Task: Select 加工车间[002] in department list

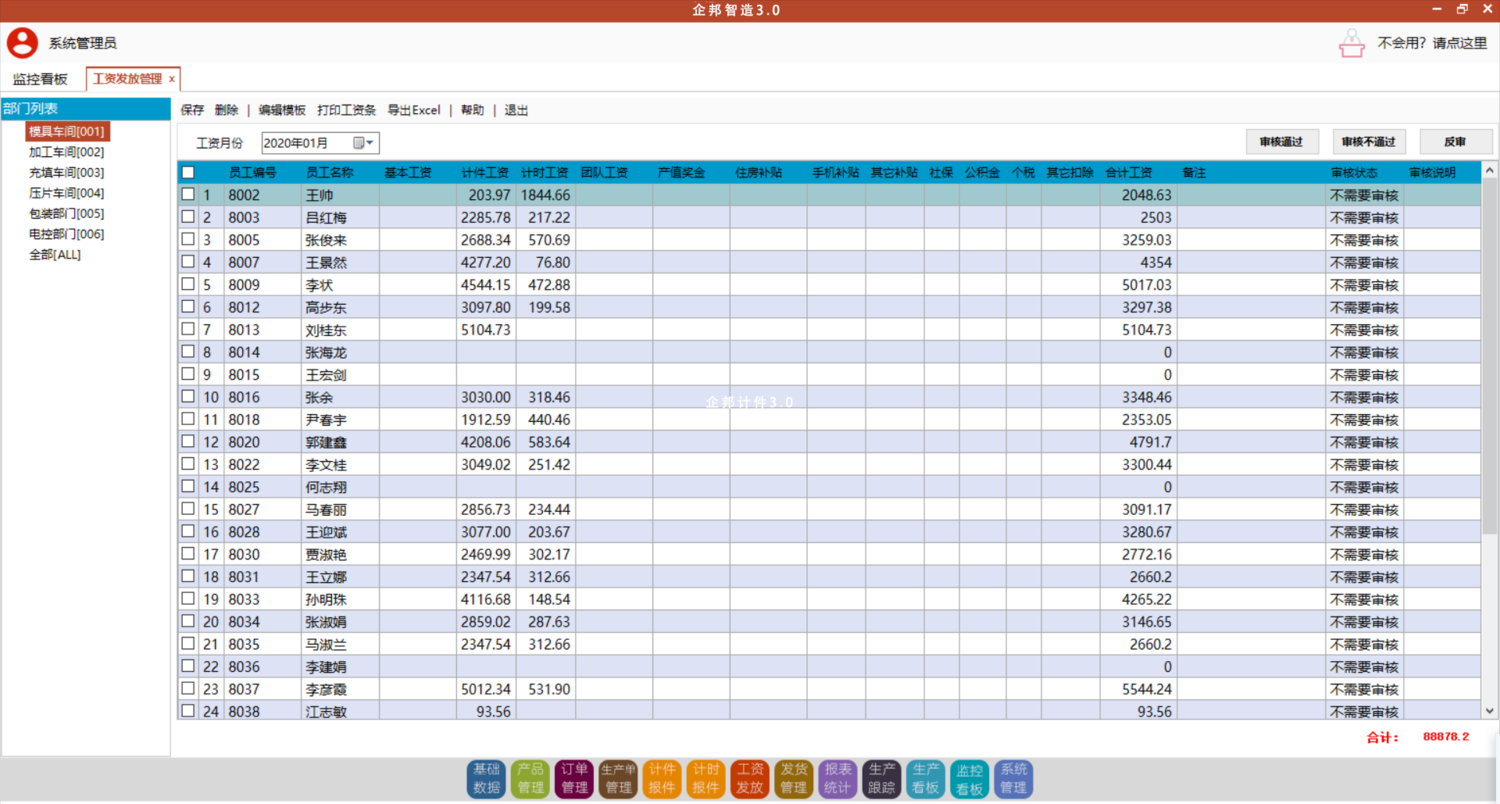Action: [66, 152]
